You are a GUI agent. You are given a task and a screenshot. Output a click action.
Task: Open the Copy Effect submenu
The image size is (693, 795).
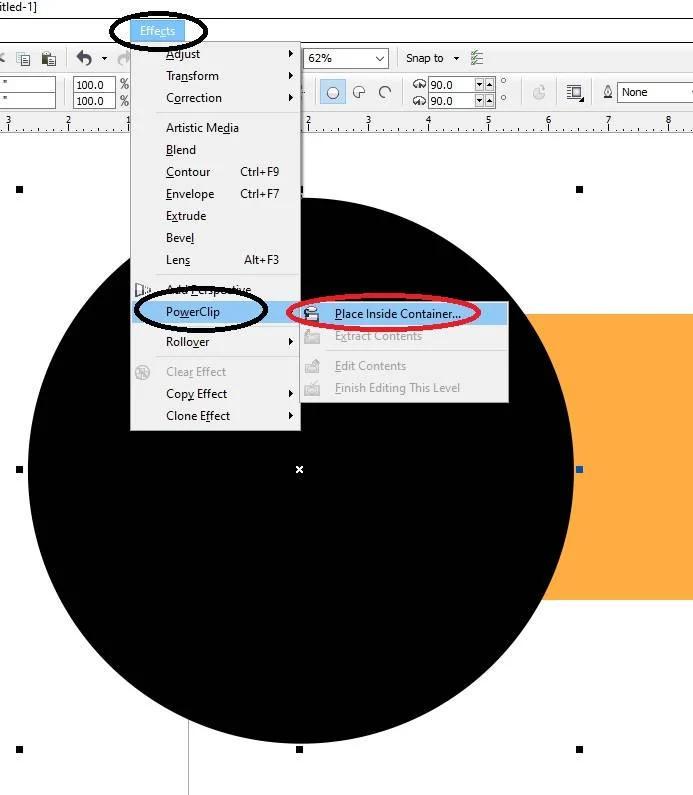[x=216, y=394]
